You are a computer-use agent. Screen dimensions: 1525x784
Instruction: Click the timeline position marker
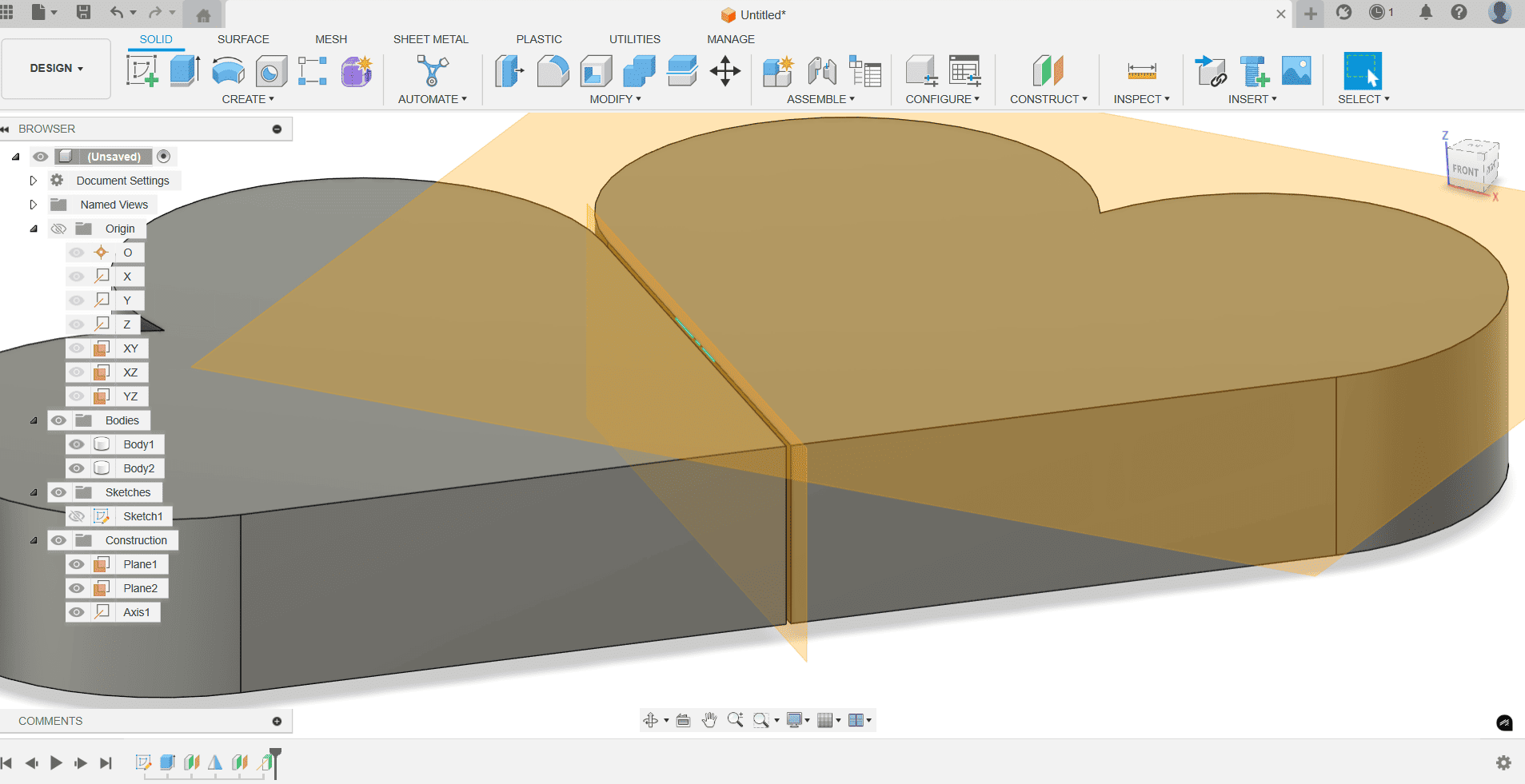(x=275, y=763)
